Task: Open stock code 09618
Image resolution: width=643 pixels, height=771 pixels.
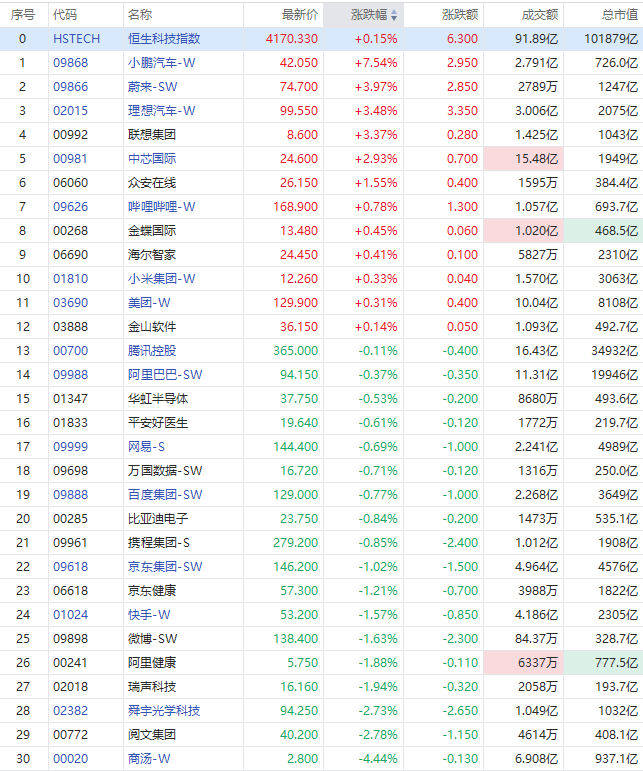Action: click(70, 567)
